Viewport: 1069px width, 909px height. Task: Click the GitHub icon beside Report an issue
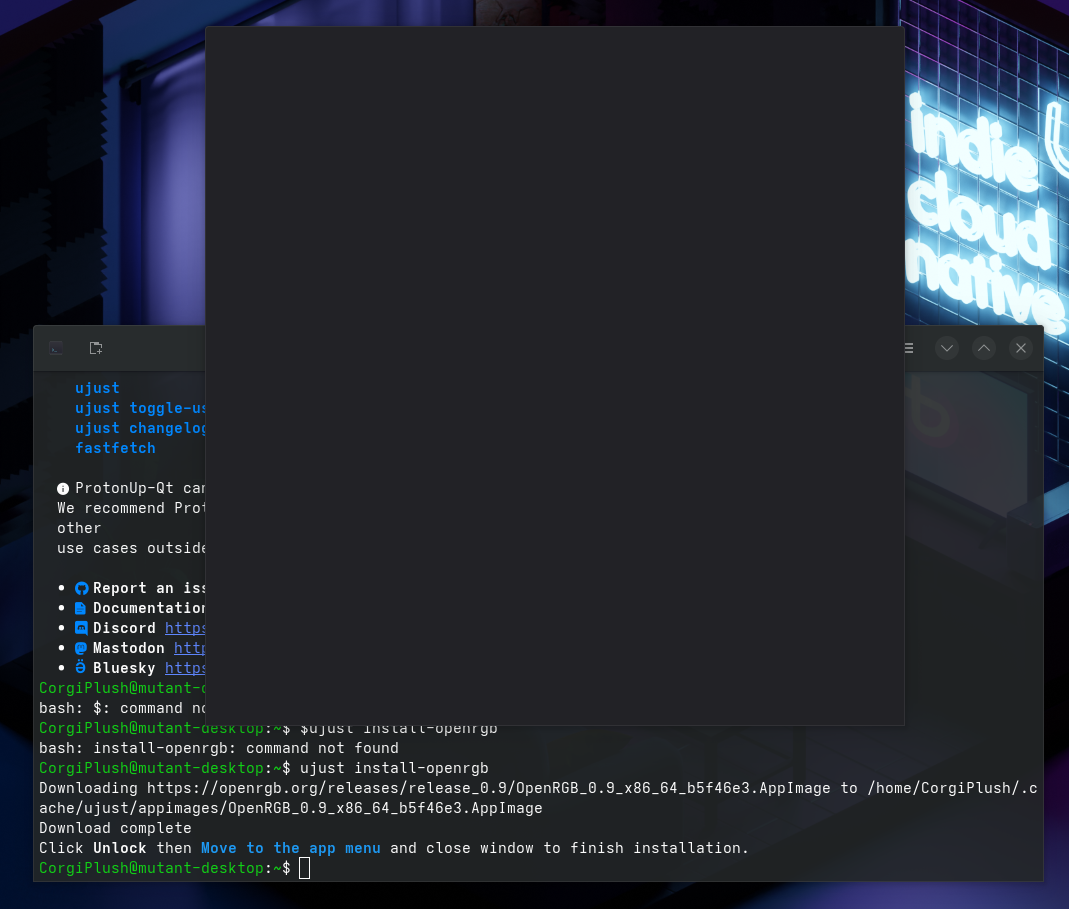coord(81,588)
